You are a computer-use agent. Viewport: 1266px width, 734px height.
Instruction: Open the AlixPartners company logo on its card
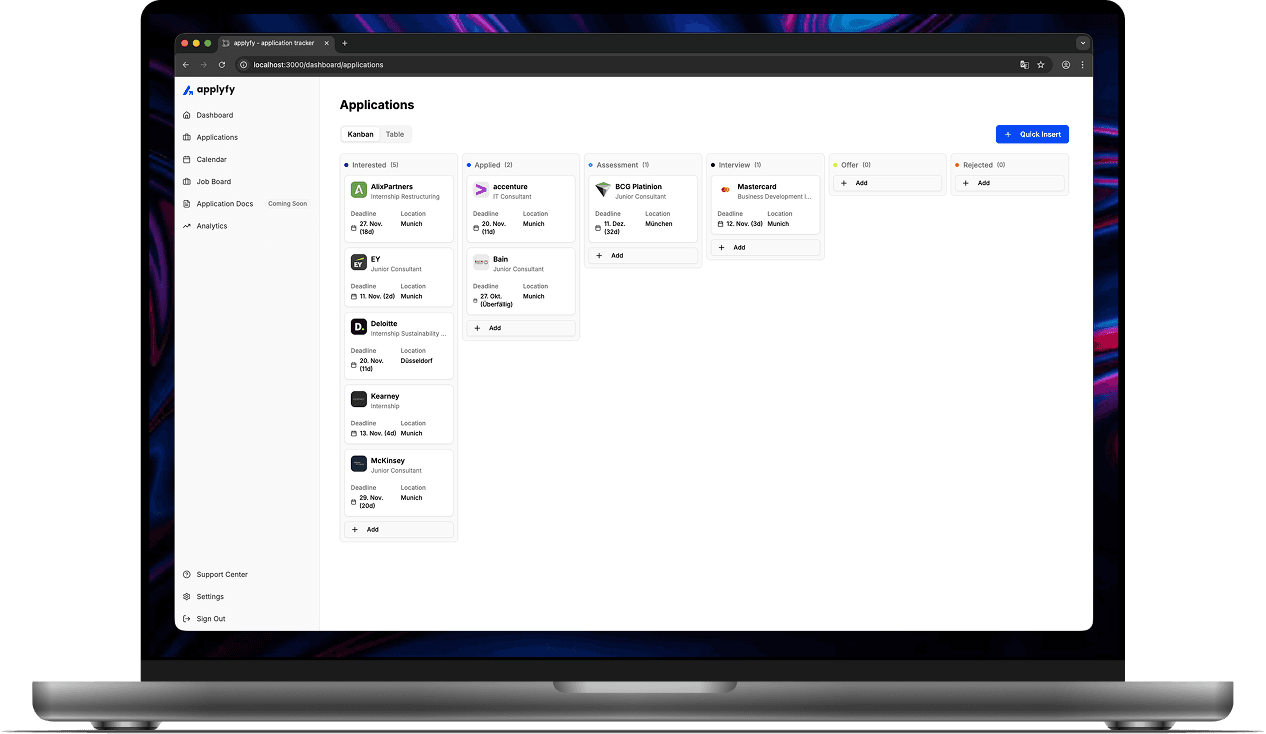359,189
